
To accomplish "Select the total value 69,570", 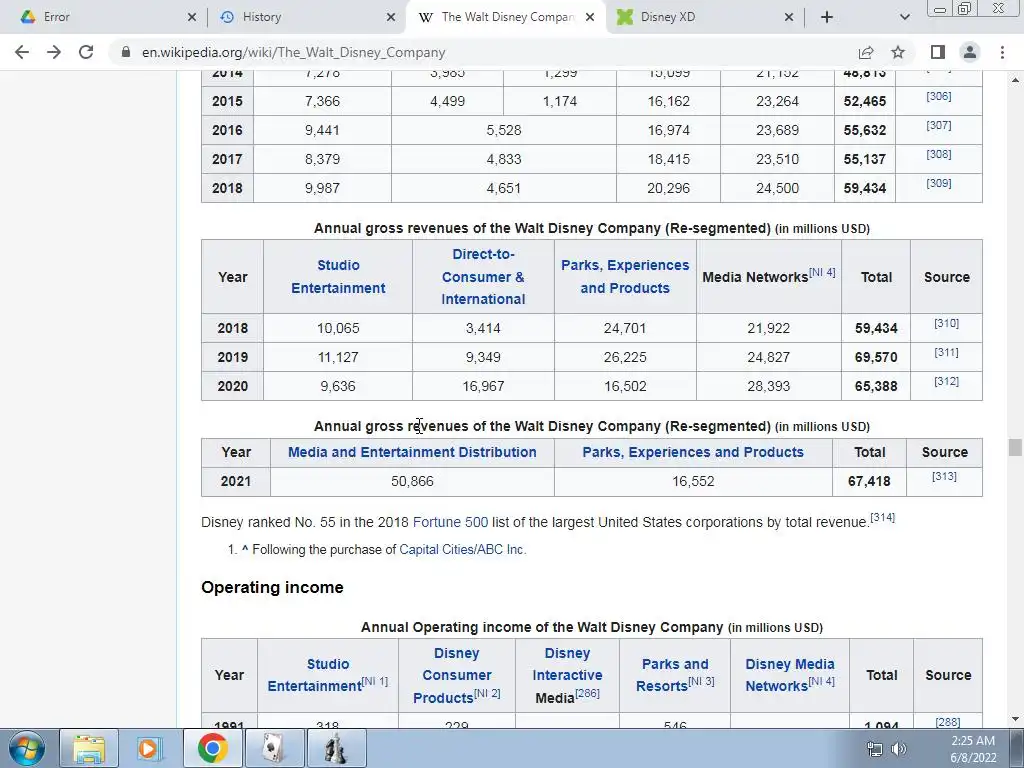I will click(x=876, y=357).
